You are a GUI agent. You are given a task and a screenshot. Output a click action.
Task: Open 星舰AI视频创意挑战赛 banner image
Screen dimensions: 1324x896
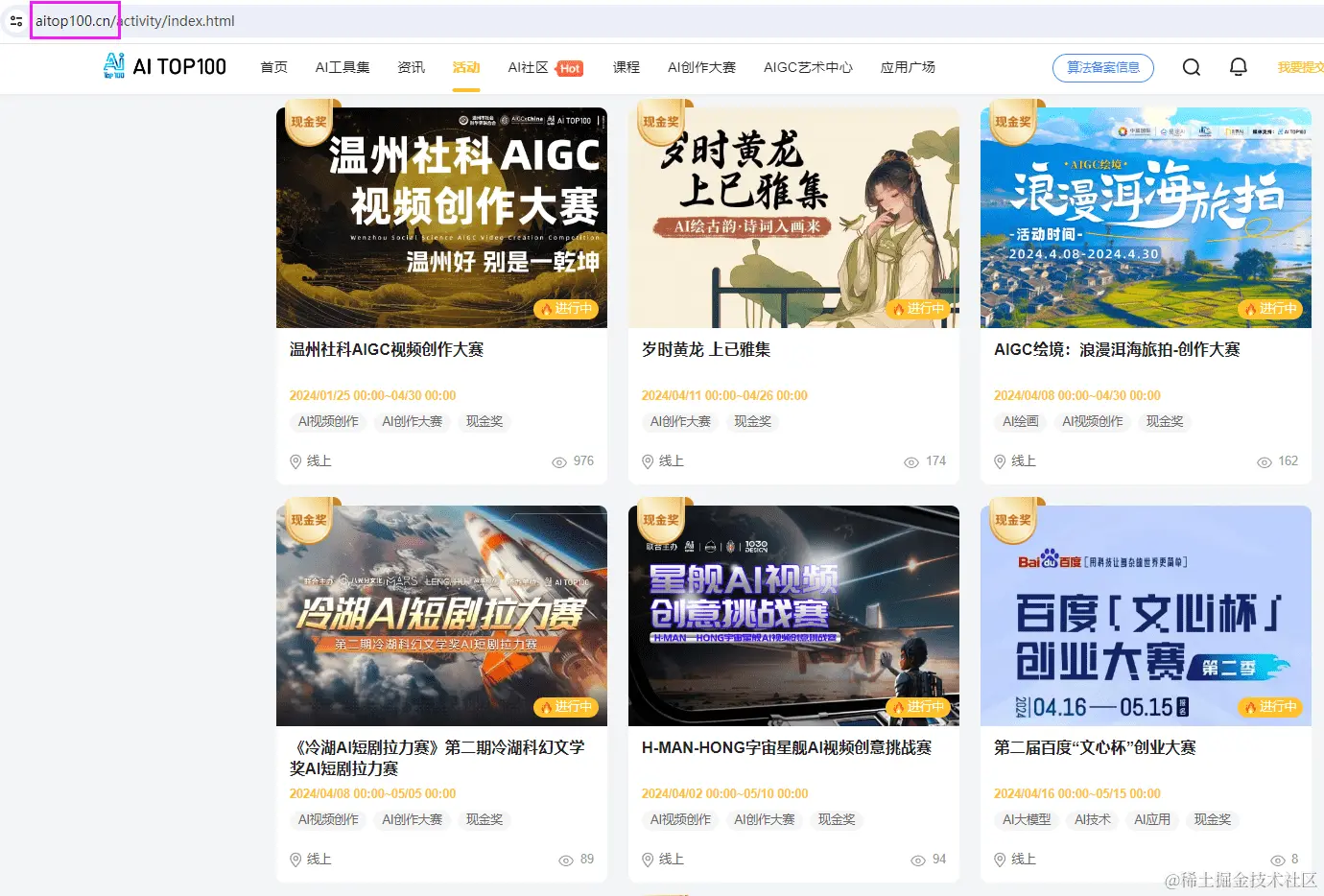point(793,616)
